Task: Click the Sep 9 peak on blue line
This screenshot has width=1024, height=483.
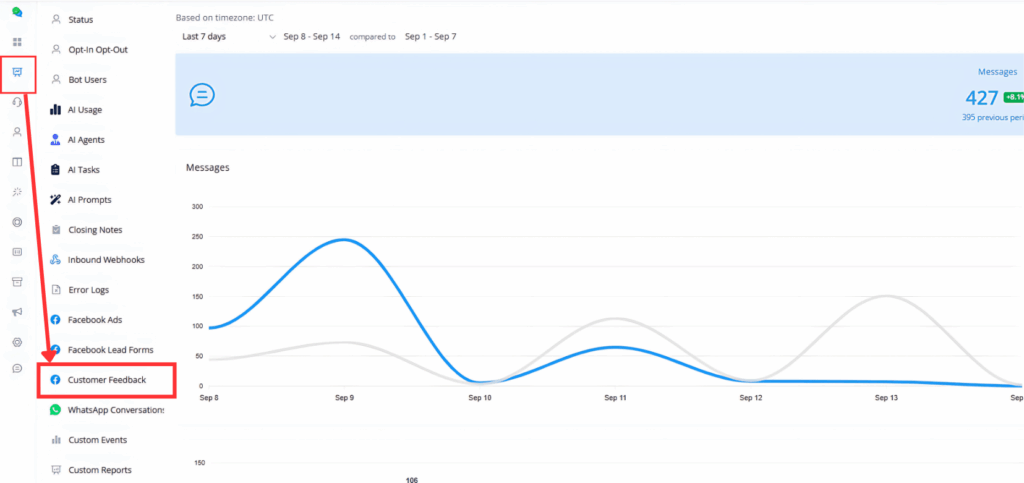Action: pos(343,240)
